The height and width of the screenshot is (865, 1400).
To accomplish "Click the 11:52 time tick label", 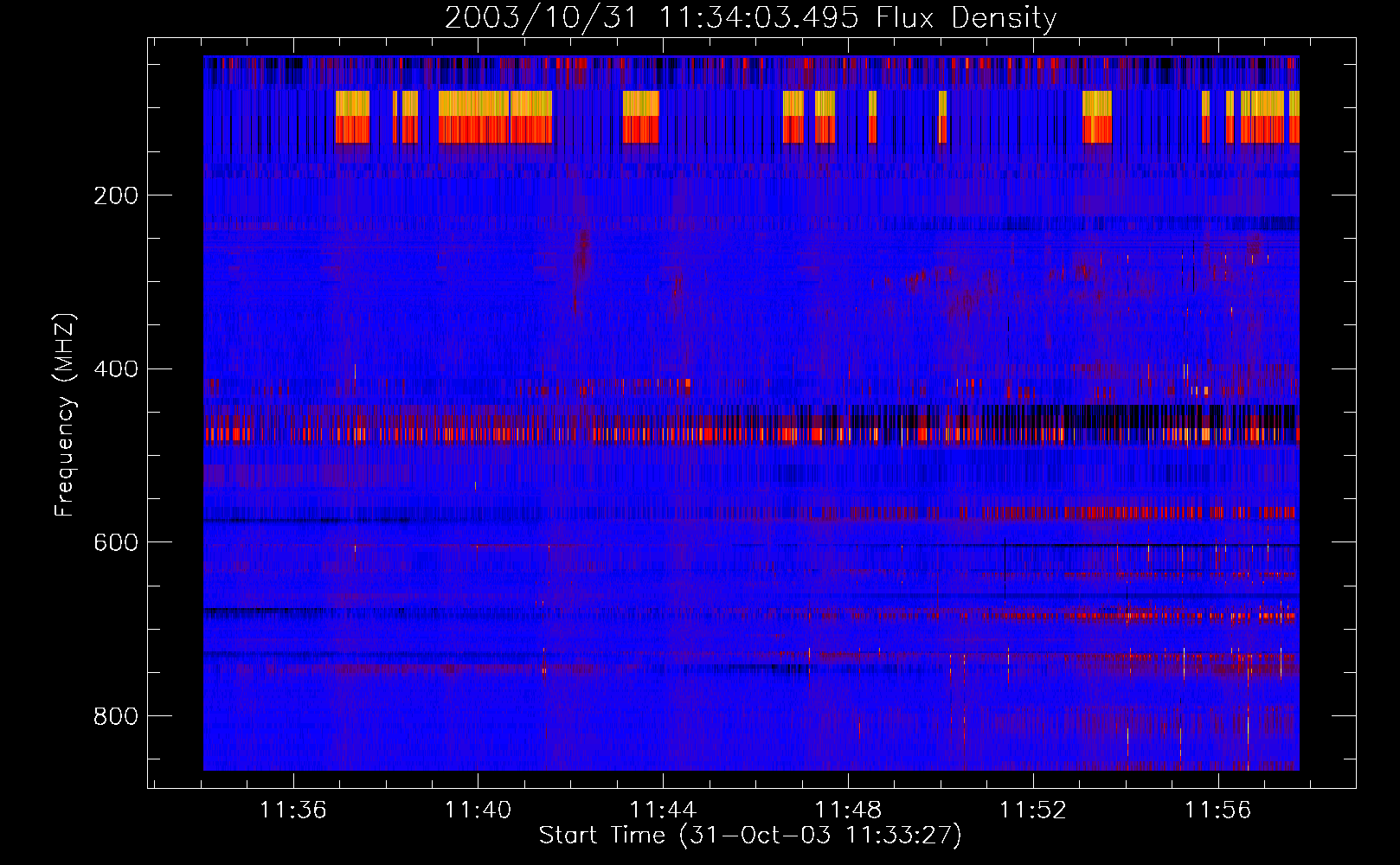I will point(1033,811).
